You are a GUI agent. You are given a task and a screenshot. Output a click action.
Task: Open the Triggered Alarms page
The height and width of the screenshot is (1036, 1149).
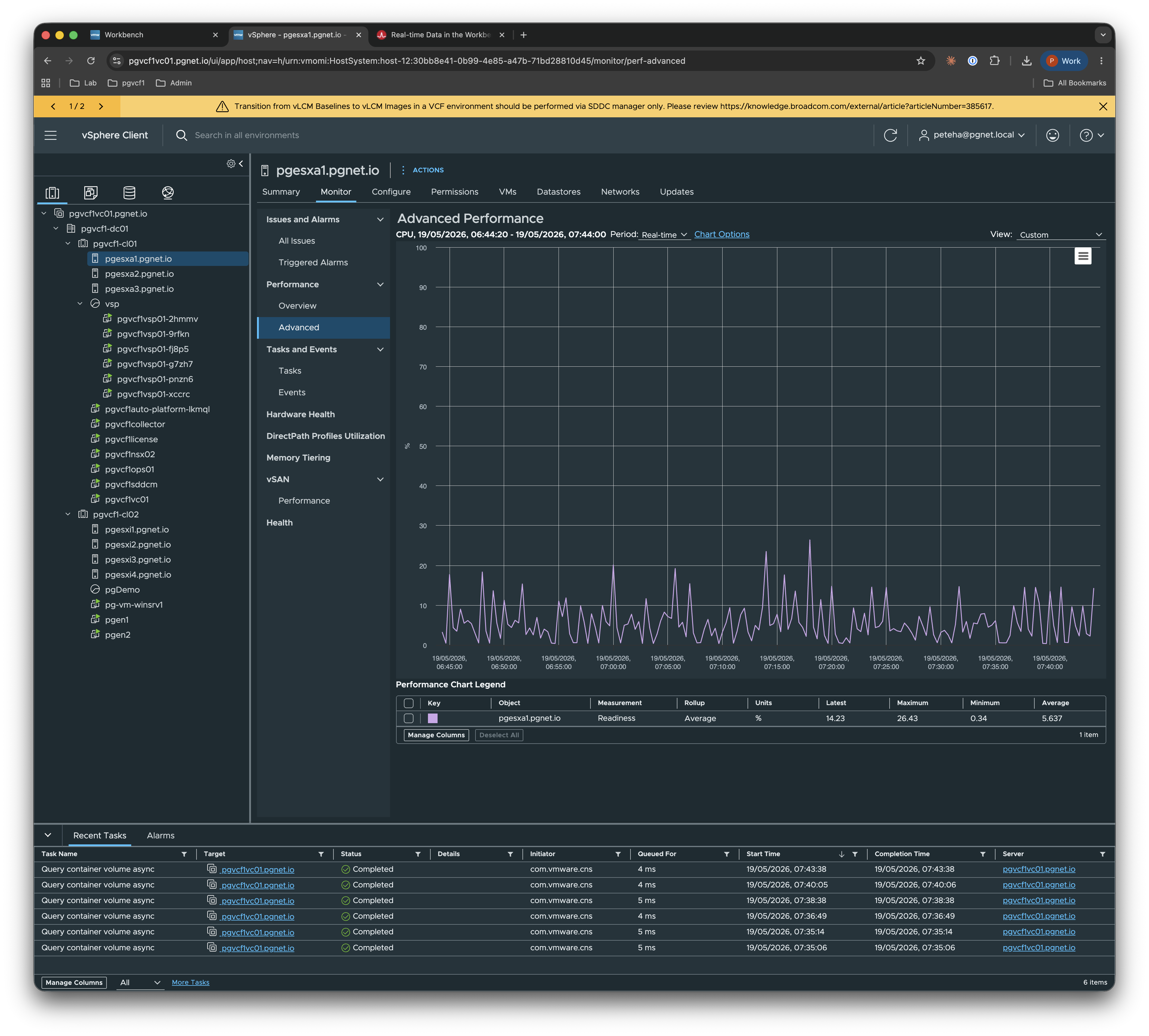click(x=313, y=262)
